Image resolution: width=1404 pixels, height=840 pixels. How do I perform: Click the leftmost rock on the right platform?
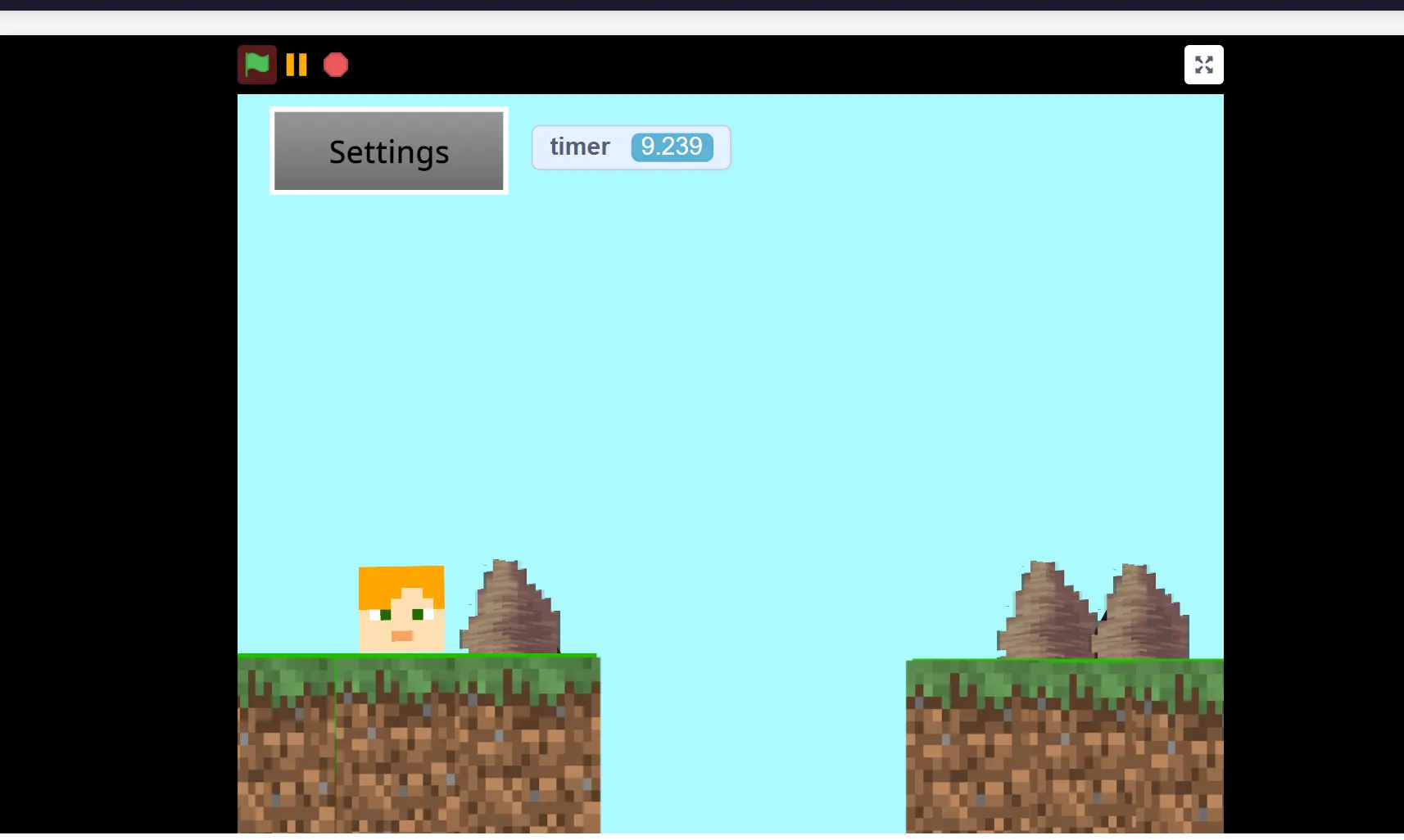tap(1047, 610)
